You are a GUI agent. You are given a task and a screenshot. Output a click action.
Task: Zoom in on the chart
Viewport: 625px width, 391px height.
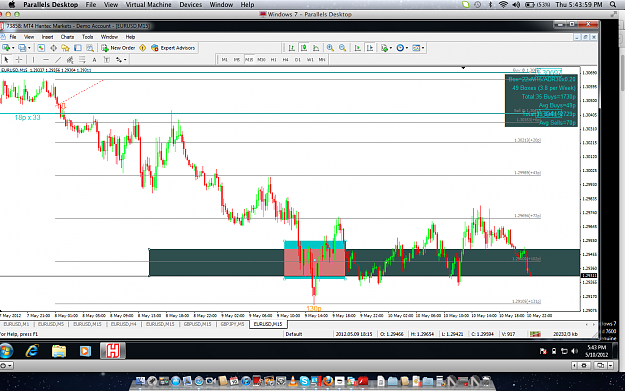(x=330, y=48)
